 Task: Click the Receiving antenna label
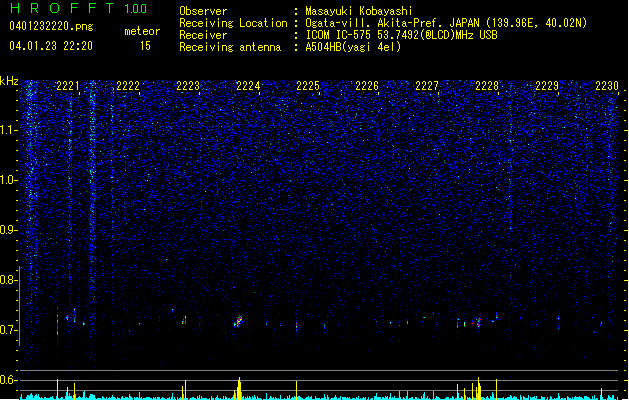click(x=230, y=47)
